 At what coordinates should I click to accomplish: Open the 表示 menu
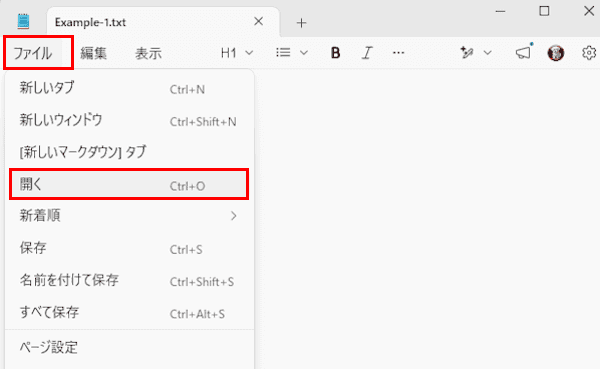click(148, 53)
